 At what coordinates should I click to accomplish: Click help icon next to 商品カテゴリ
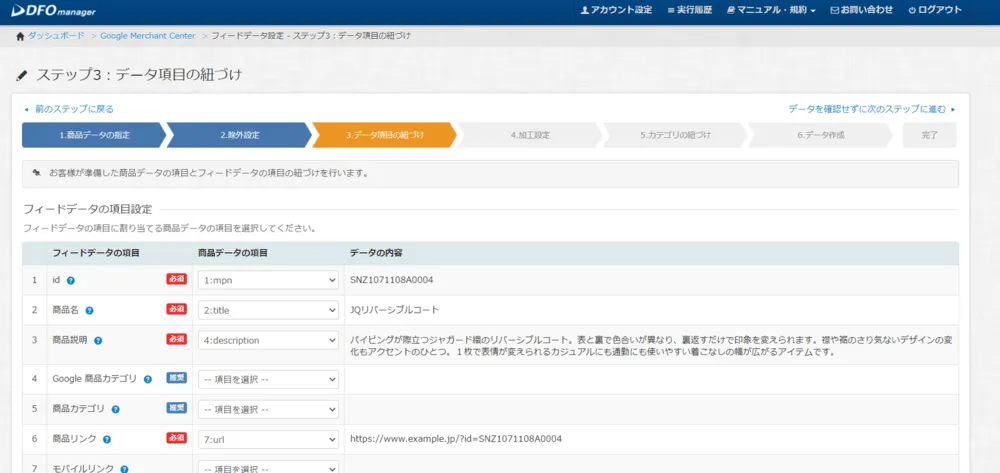(x=115, y=409)
